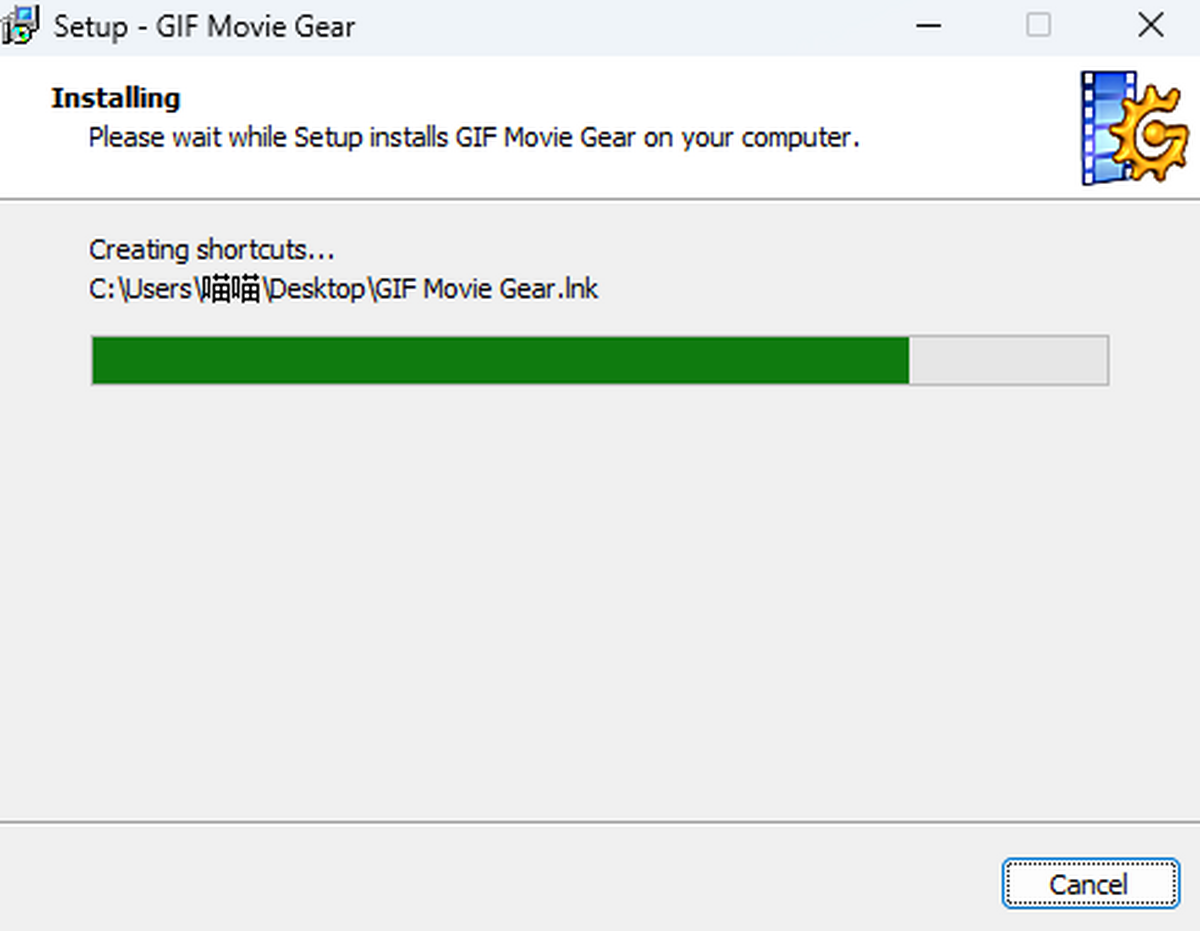Close the Setup window
1200x931 pixels.
(x=1151, y=26)
